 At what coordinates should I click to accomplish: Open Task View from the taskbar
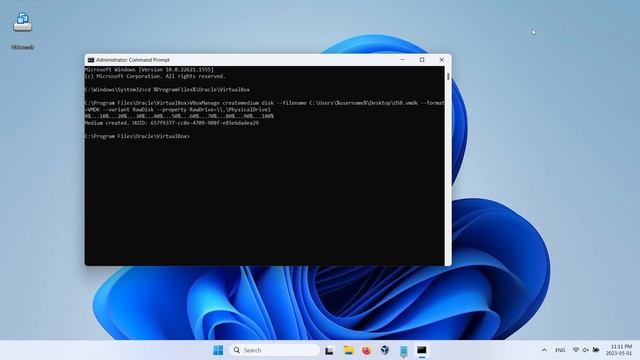329,351
